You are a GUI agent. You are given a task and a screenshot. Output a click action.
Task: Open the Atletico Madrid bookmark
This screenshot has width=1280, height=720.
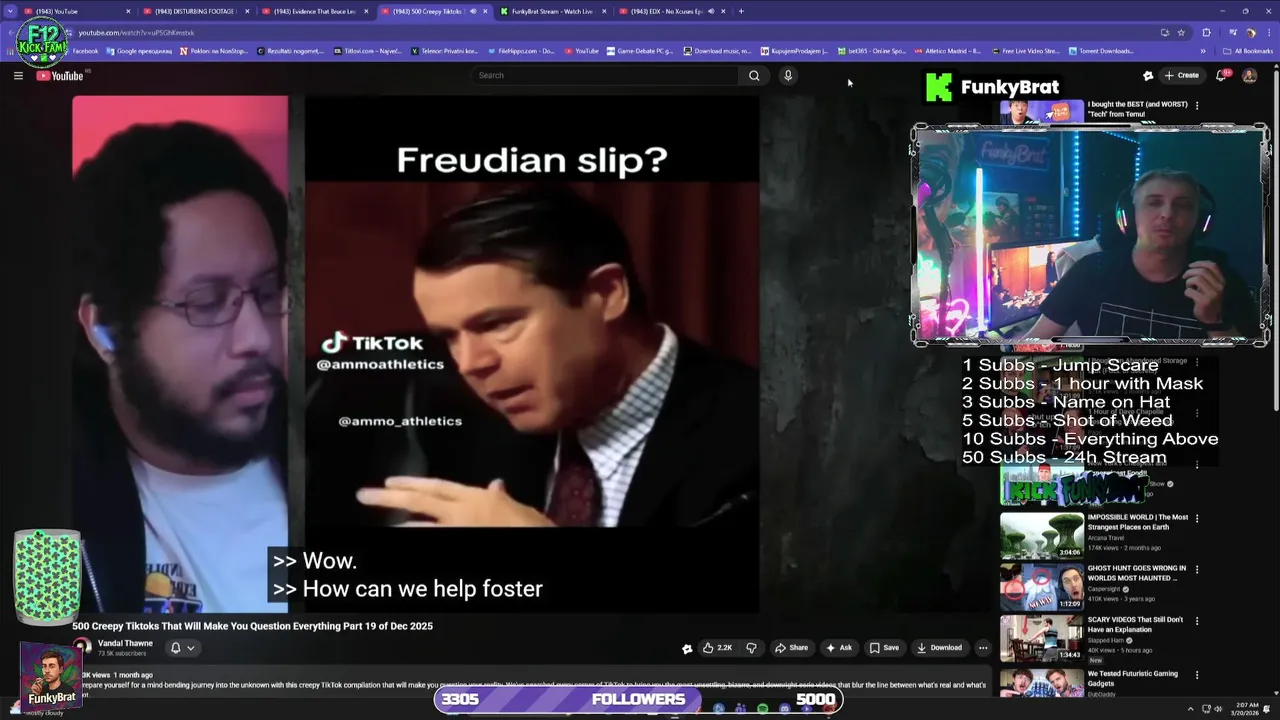(947, 51)
